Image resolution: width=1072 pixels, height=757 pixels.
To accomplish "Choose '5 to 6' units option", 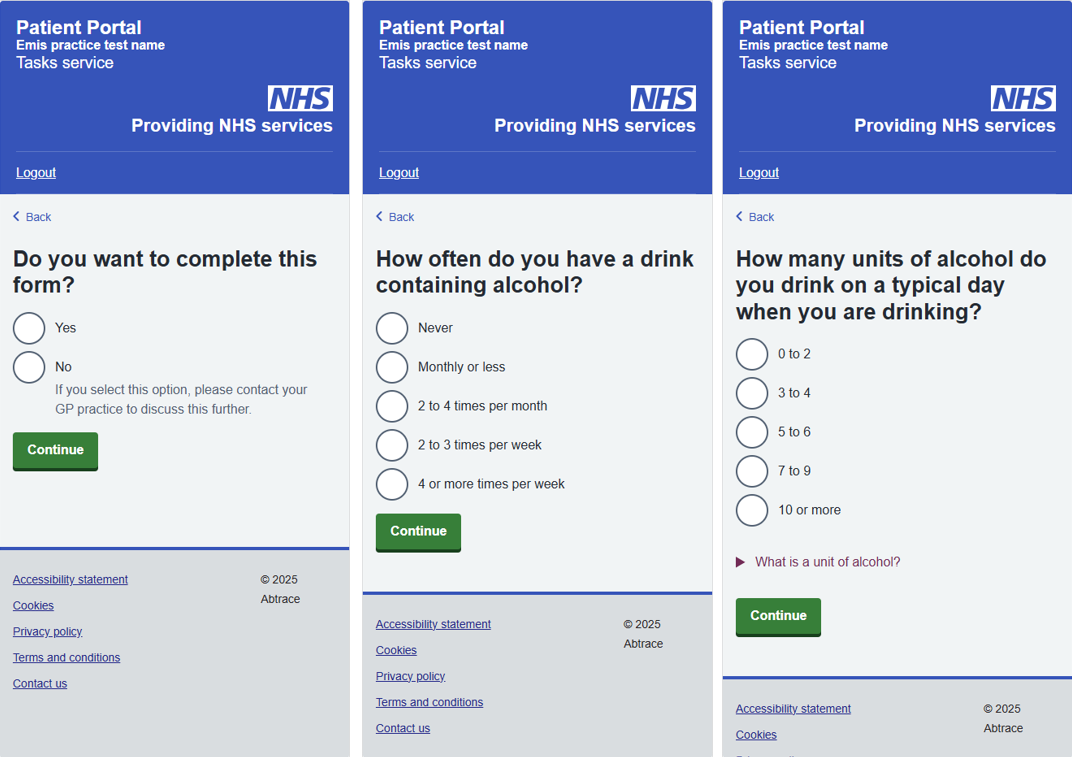I will (x=752, y=432).
